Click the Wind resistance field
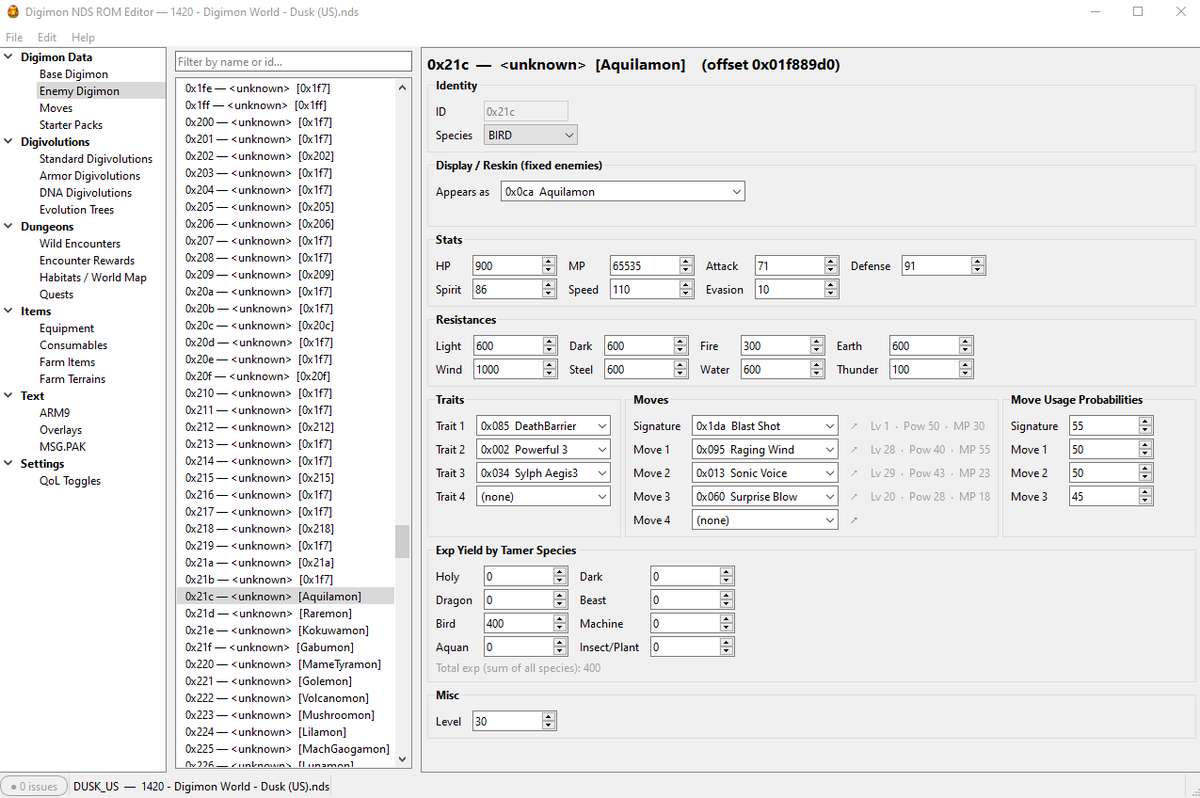 pyautogui.click(x=514, y=370)
